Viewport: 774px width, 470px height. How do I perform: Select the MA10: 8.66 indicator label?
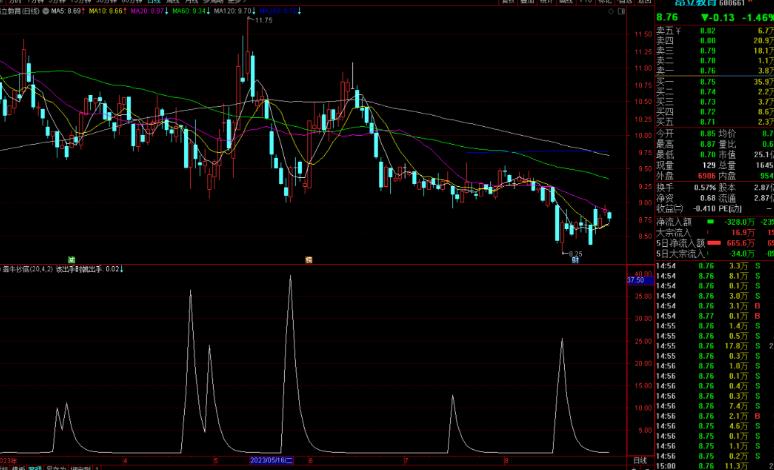click(x=107, y=11)
